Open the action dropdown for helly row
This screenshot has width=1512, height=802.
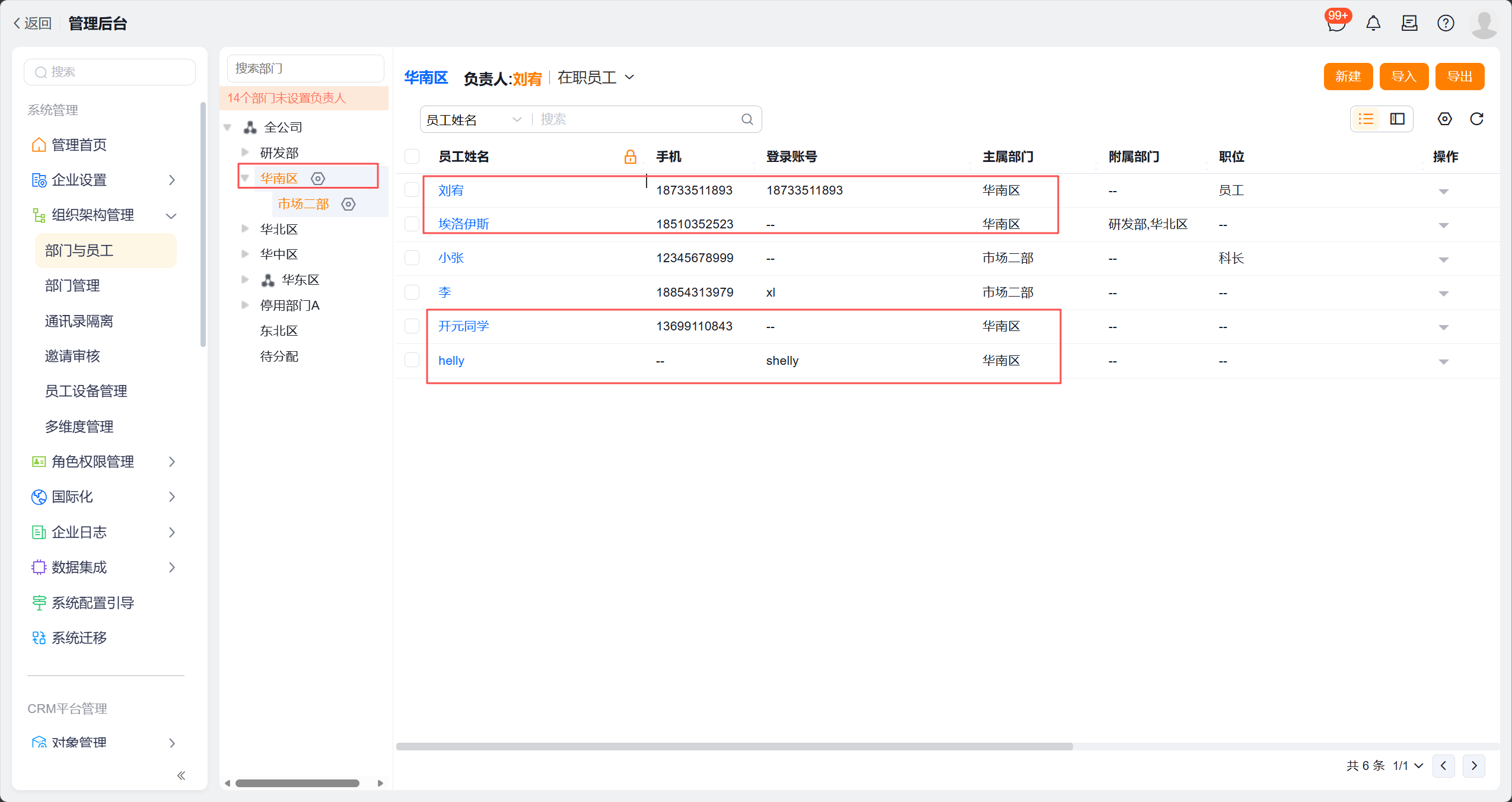point(1443,362)
